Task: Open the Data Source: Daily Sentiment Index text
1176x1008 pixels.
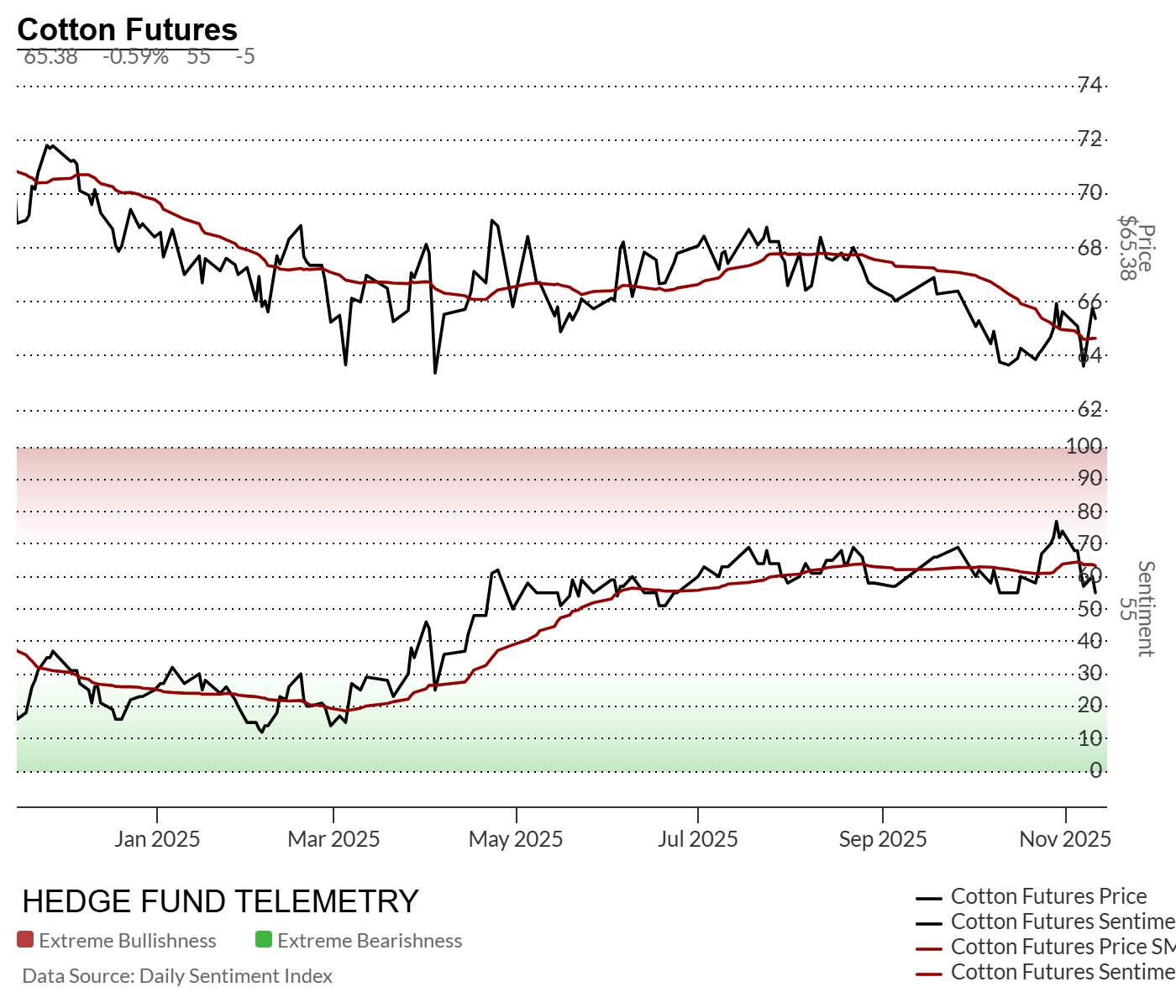Action: pos(177,976)
